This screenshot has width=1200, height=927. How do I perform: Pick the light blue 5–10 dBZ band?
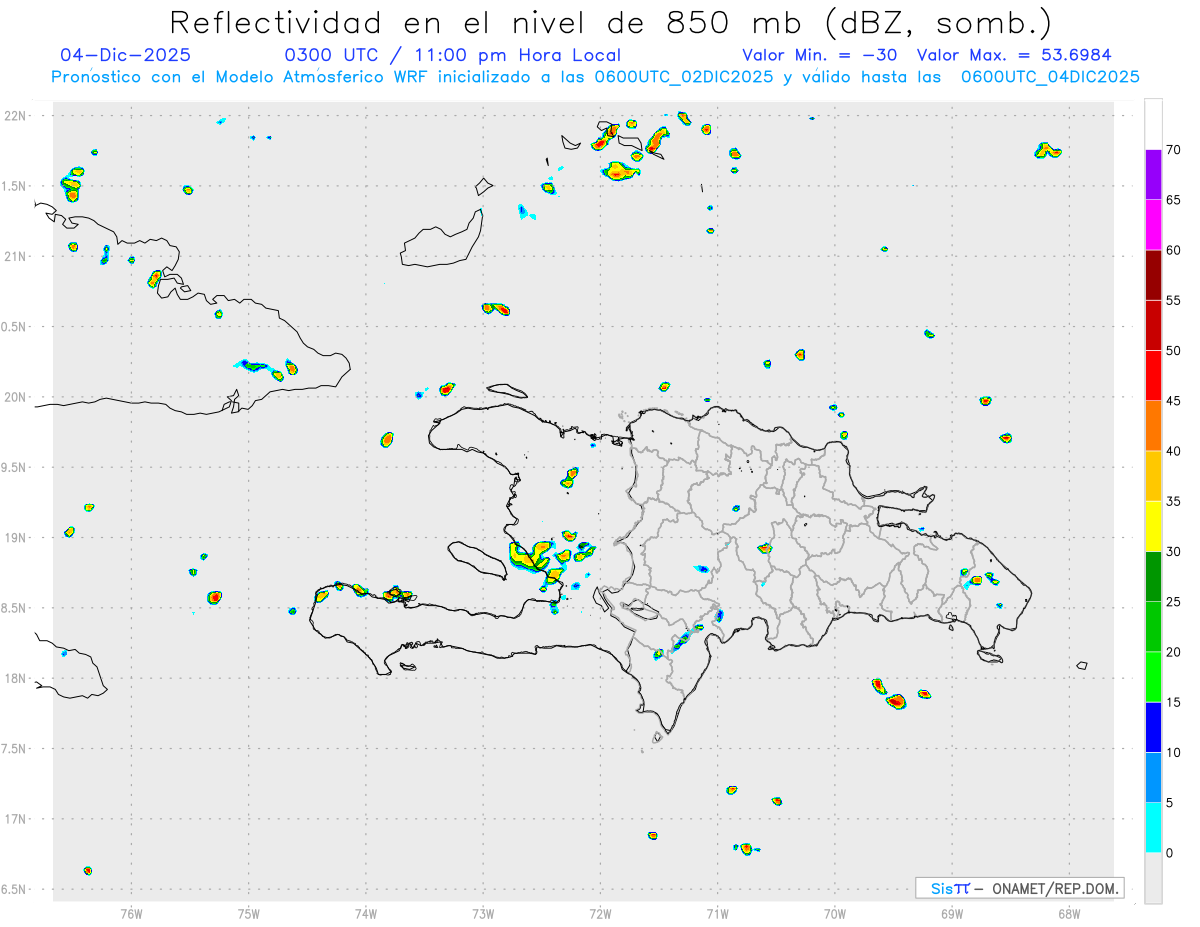point(1153,778)
